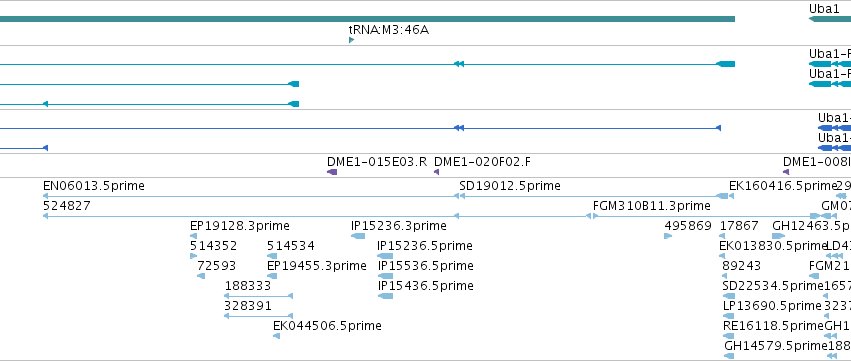Select the 188333 spliced alignment line
This screenshot has height=361, width=851.
[x=258, y=296]
